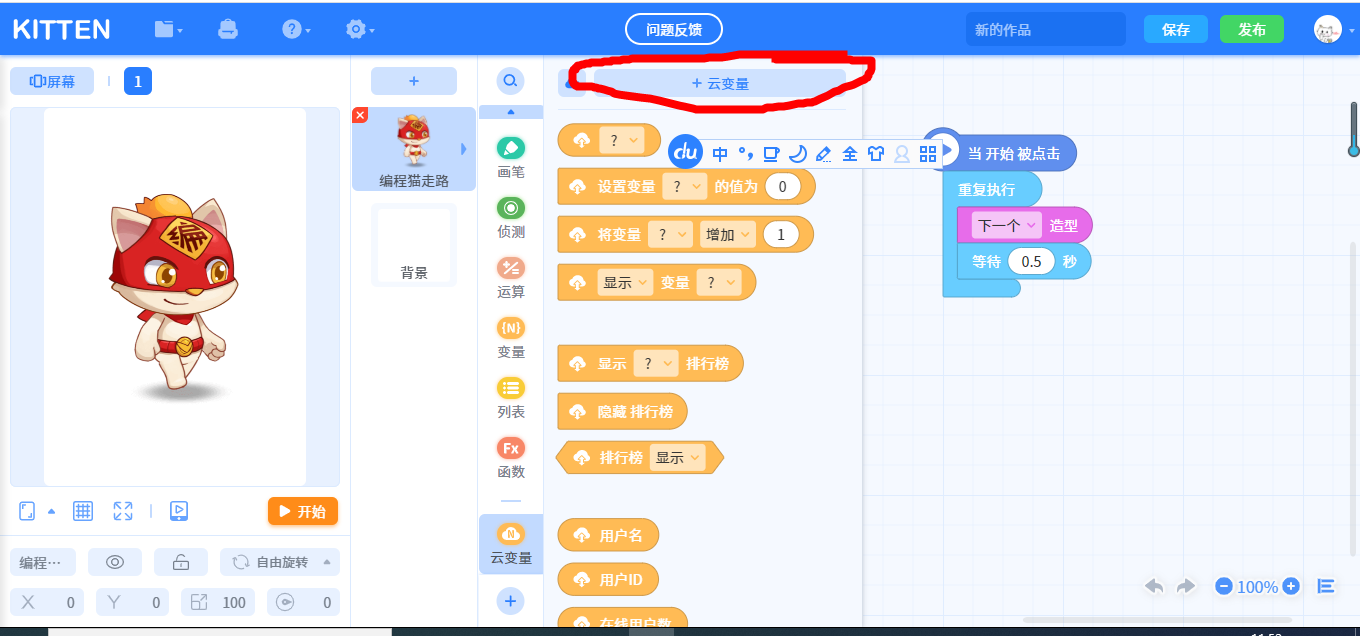Select the 侦测 (Sensing) block category
The height and width of the screenshot is (636, 1360).
coord(511,218)
